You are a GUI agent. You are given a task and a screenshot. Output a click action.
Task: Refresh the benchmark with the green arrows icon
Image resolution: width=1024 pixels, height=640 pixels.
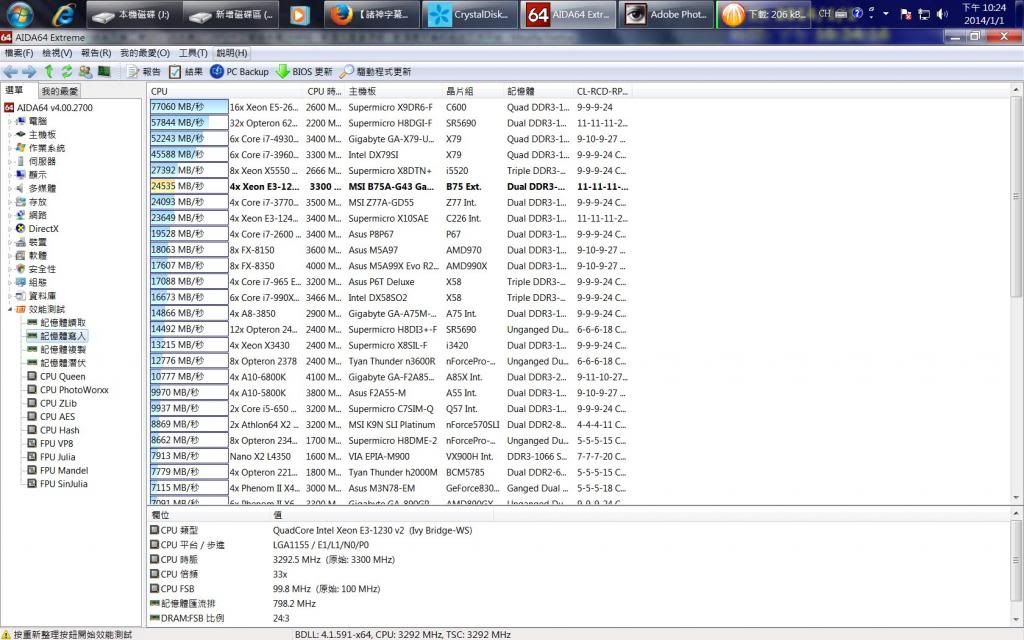pyautogui.click(x=67, y=72)
